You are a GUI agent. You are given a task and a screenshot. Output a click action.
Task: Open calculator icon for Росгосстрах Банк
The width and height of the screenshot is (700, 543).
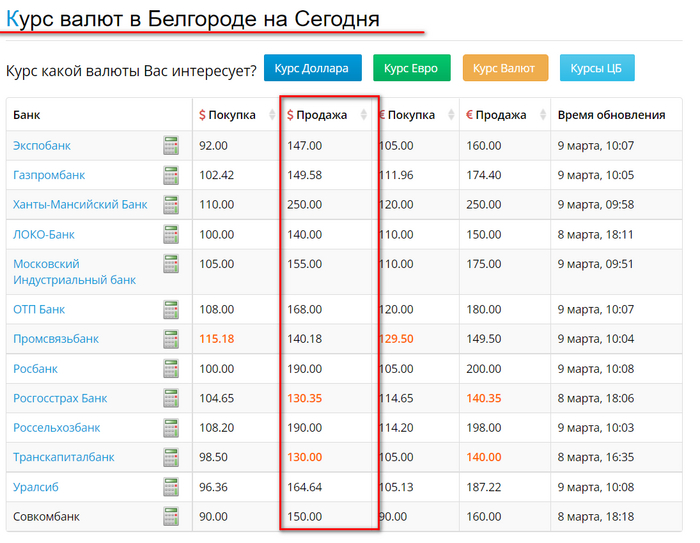[x=171, y=398]
